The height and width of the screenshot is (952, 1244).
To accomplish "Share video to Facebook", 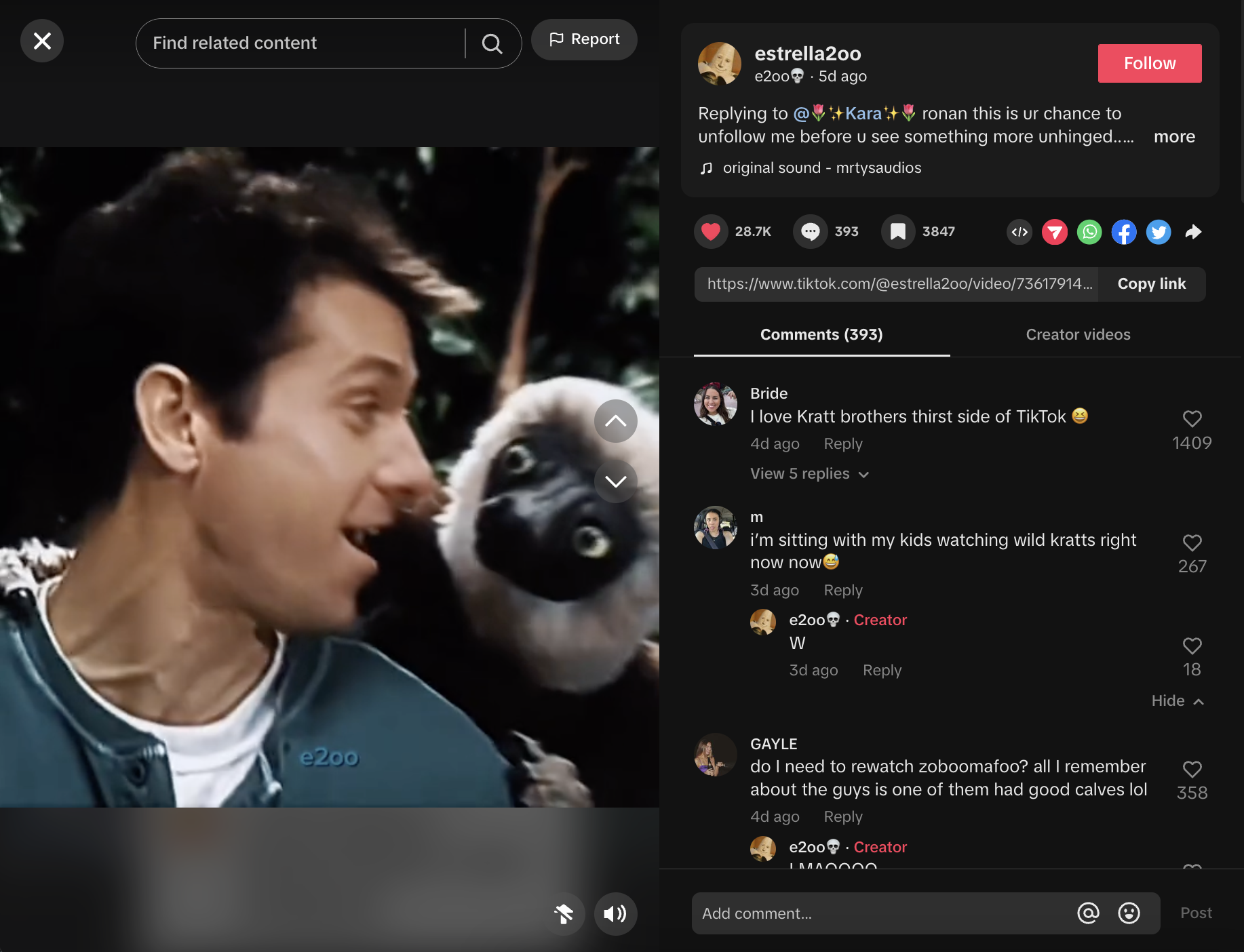I will (x=1124, y=232).
